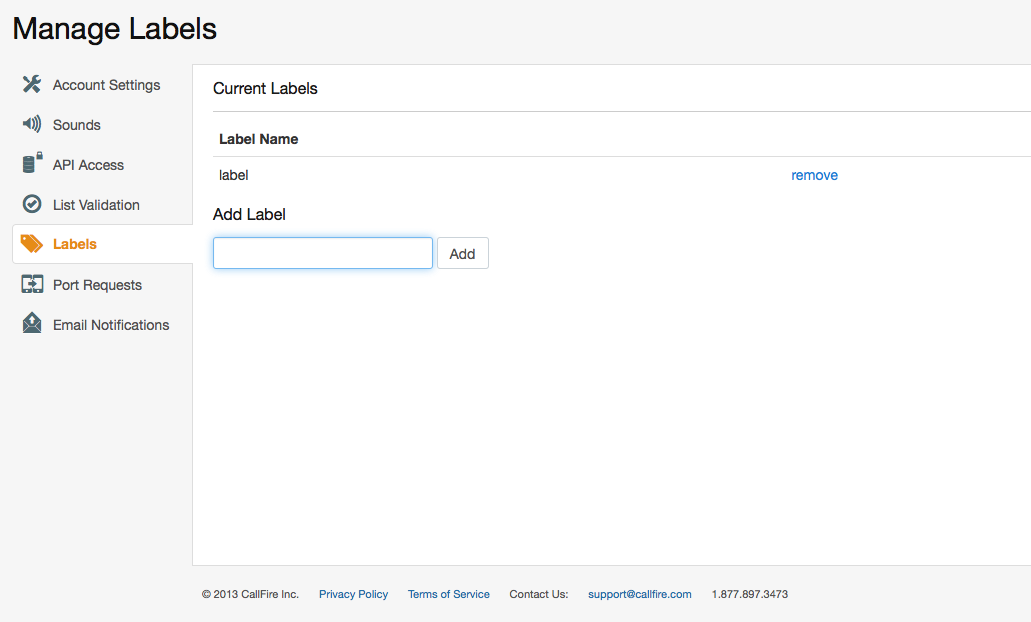Email support@callfire.com via the footer link
This screenshot has width=1031, height=622.
coord(639,593)
